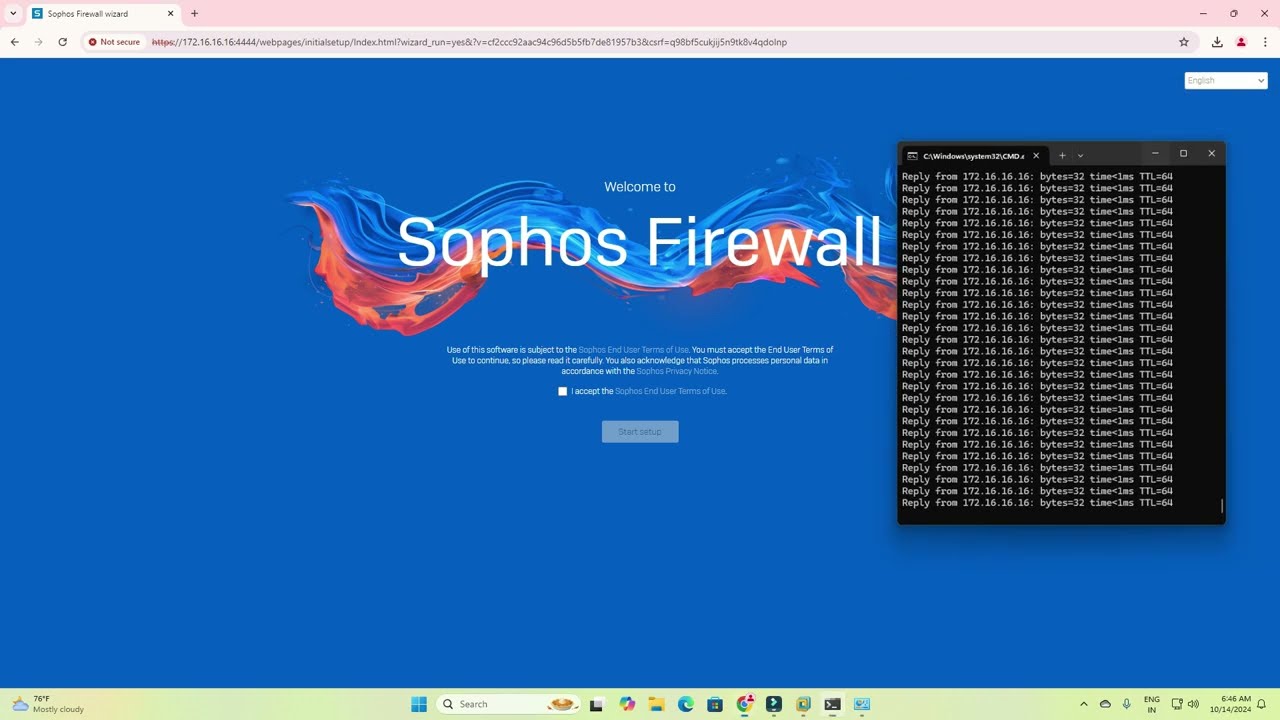Click the terminal vertical scrollbar thumb
Image resolution: width=1280 pixels, height=720 pixels.
tap(1222, 506)
